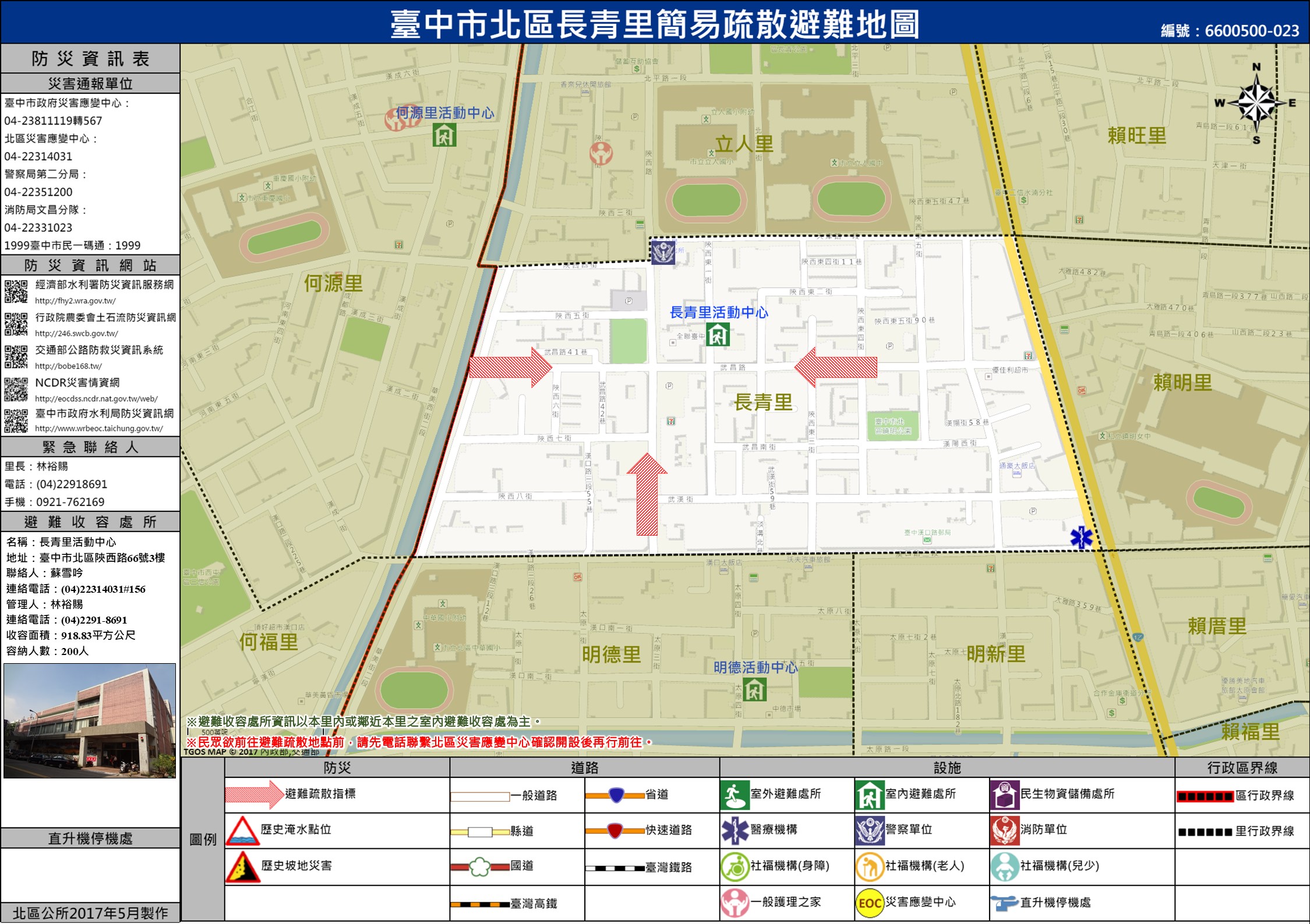Select the 社福機構(兒少) legend icon
1310x924 pixels.
coord(1005,867)
